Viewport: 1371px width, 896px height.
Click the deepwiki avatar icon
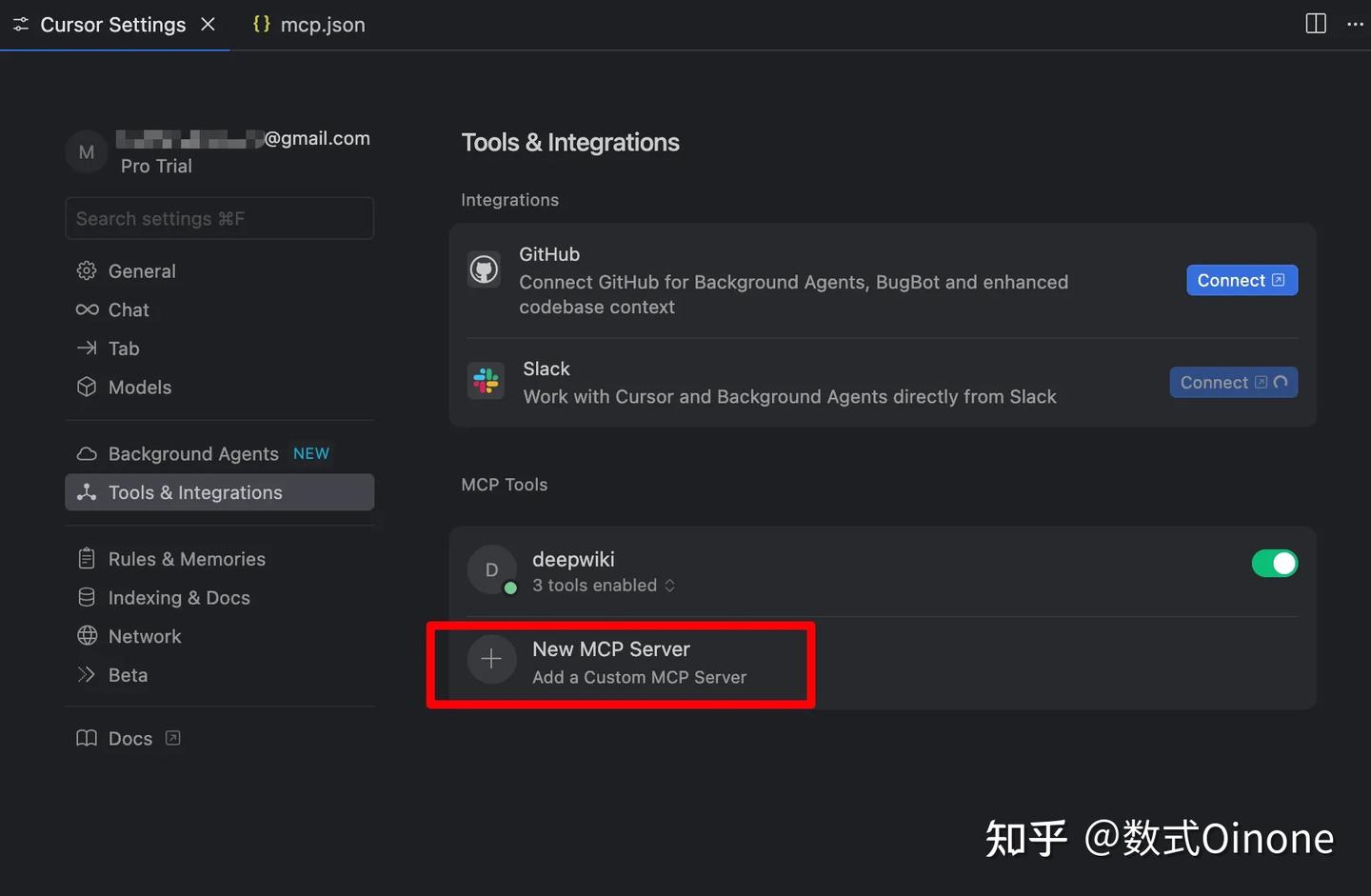[491, 570]
